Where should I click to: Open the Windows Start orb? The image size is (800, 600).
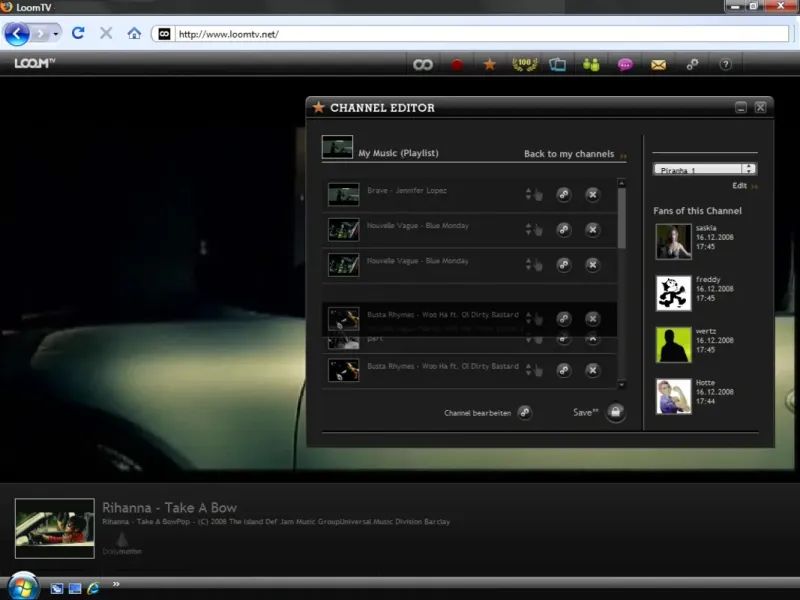pyautogui.click(x=23, y=587)
